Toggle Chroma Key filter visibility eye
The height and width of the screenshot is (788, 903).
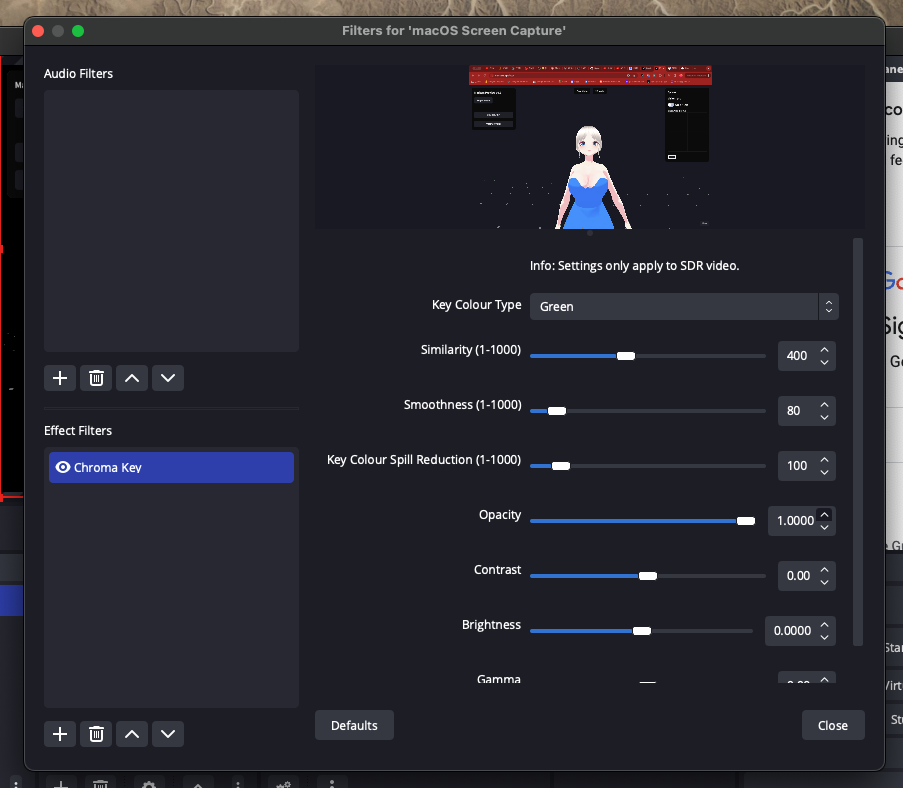point(63,467)
